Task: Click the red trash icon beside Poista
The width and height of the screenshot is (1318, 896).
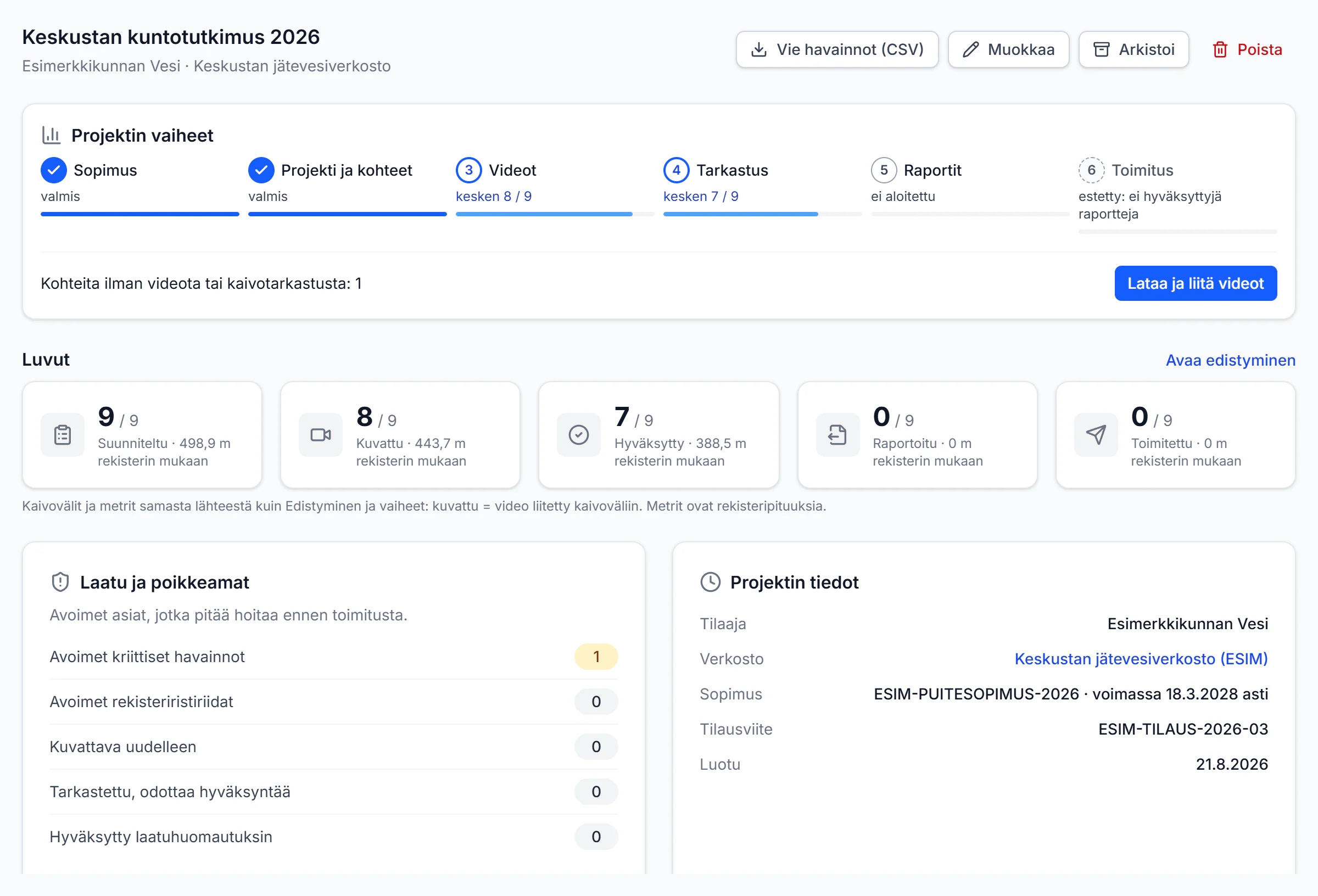Action: coord(1220,50)
